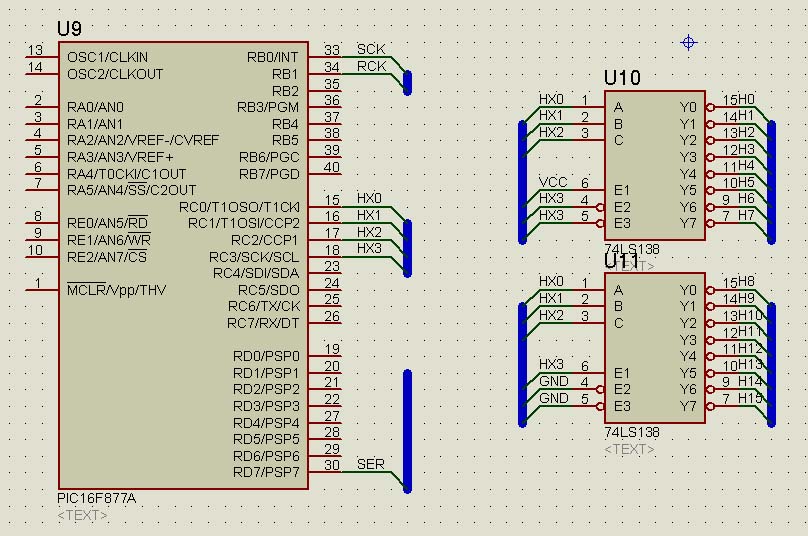The height and width of the screenshot is (536, 808).
Task: Select the U11 reference label
Action: (x=621, y=261)
